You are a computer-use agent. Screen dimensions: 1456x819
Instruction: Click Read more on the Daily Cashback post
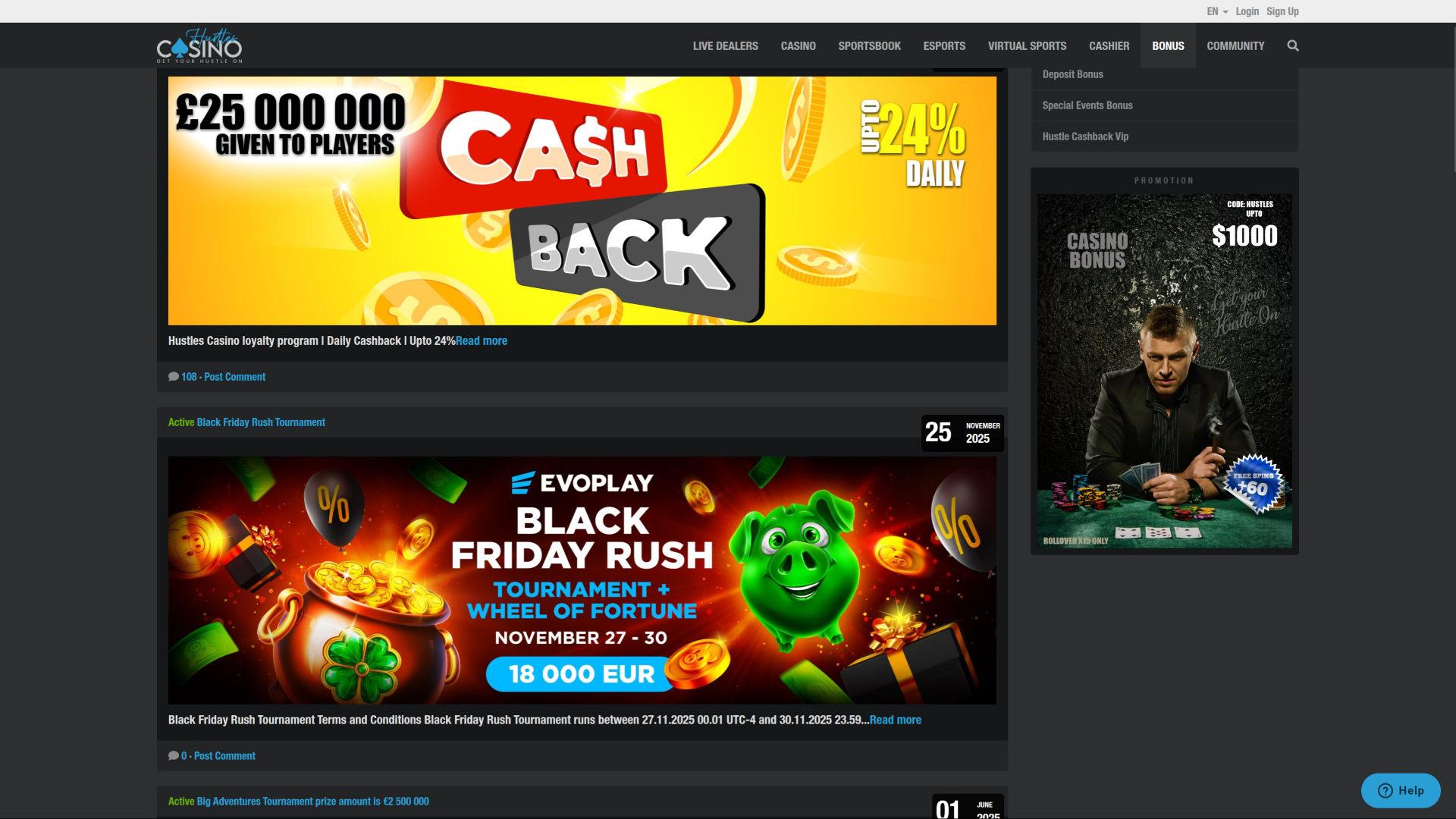[482, 340]
